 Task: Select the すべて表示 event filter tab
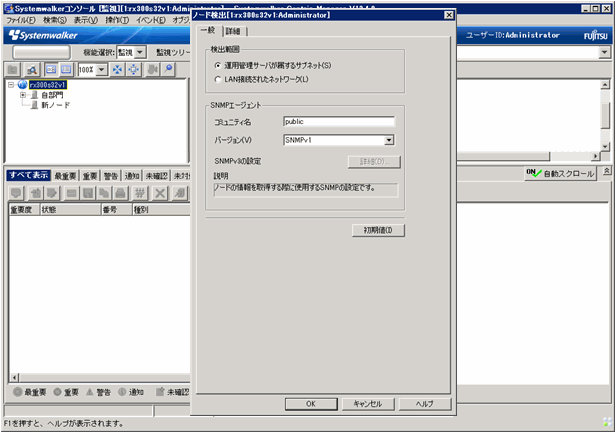pyautogui.click(x=29, y=175)
